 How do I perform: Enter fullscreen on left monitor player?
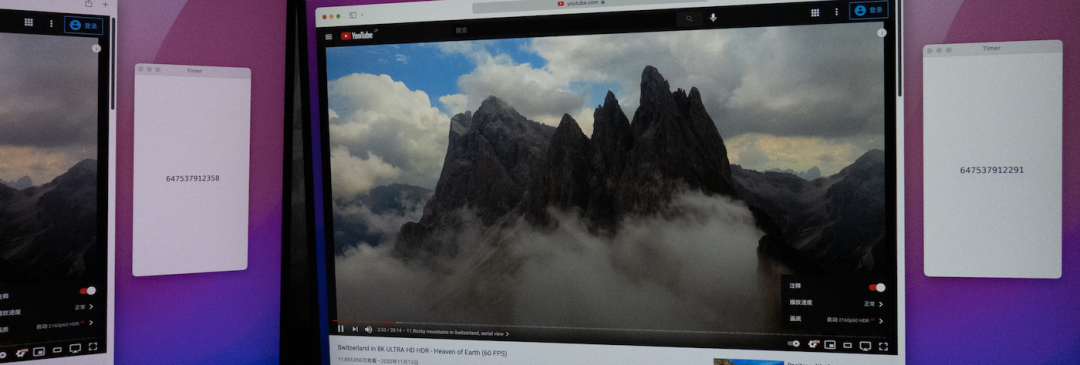tap(92, 346)
